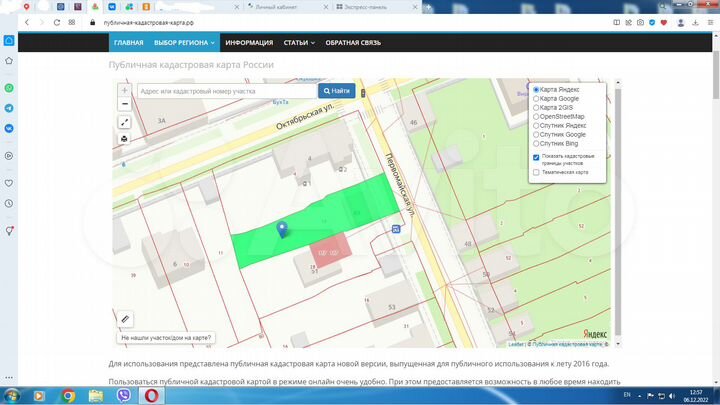
Task: Expand ВЫБОР РЕГИОНА dropdown menu
Action: pyautogui.click(x=184, y=43)
